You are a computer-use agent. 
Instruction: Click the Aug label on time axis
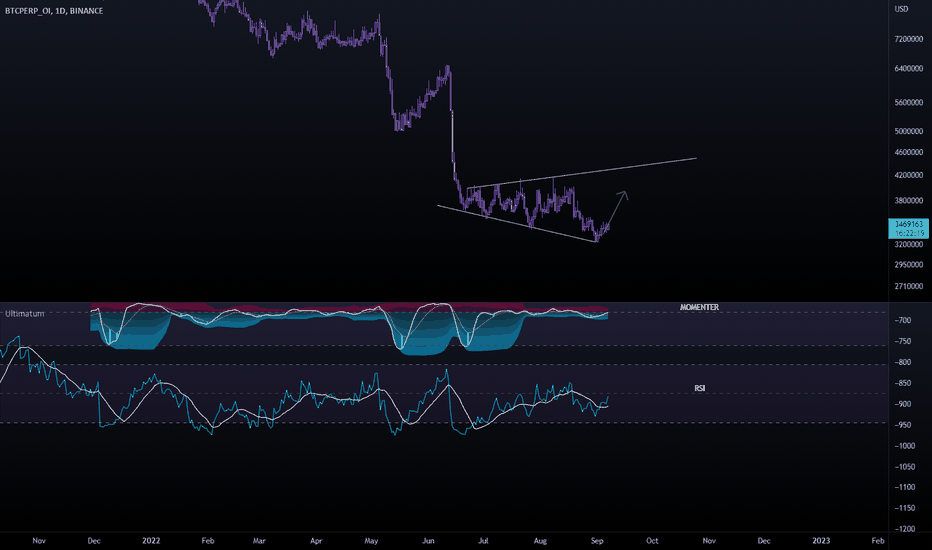click(540, 540)
